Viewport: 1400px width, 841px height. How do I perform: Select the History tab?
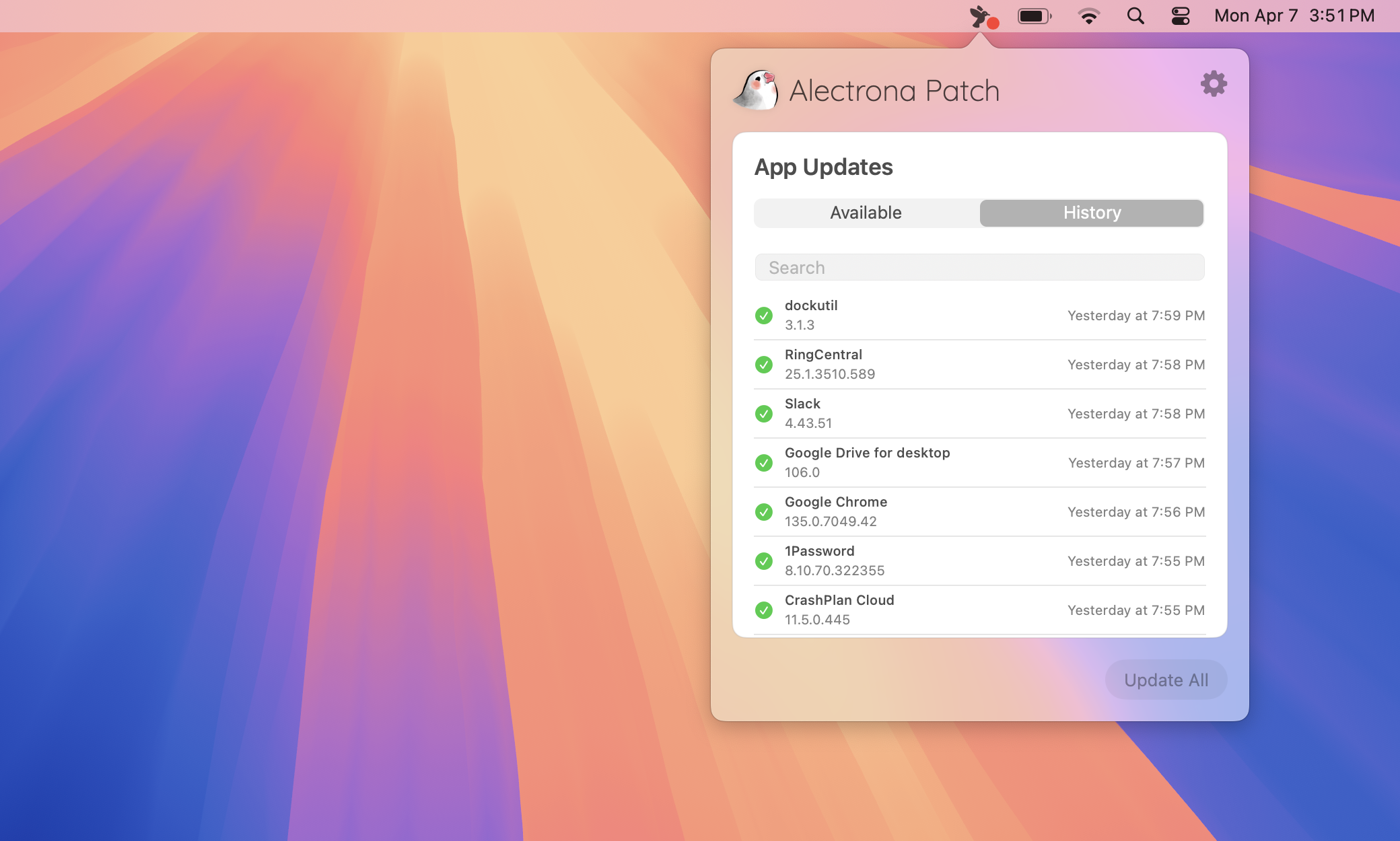(x=1091, y=213)
